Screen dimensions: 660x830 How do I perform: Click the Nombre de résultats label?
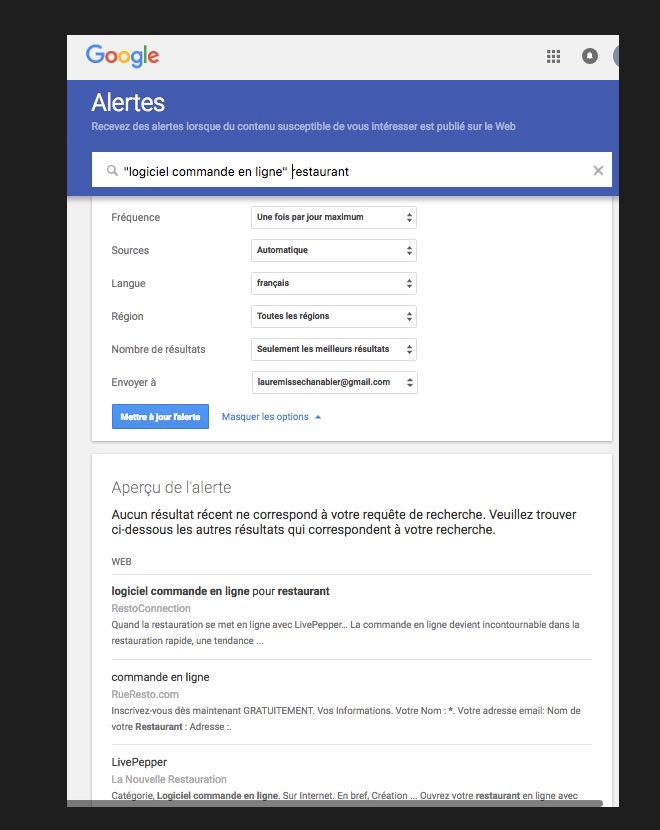coord(158,349)
